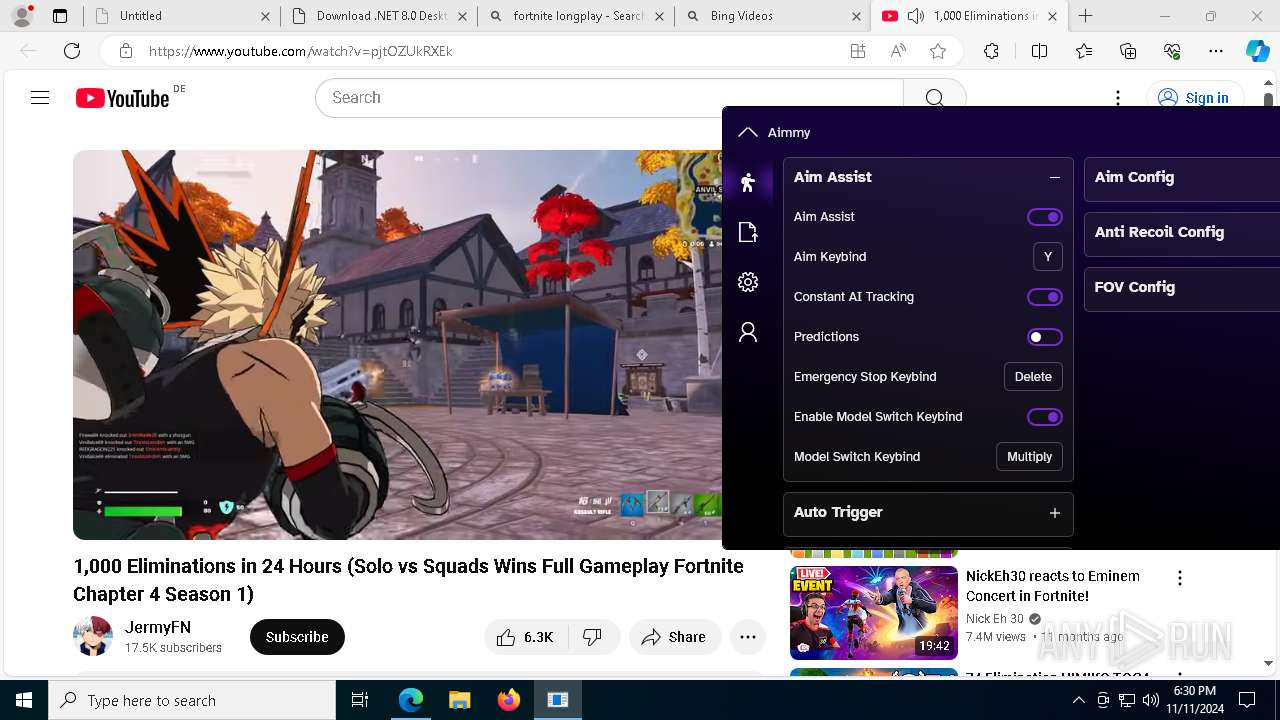Subscribe to JermyFN channel
The image size is (1280, 720).
297,637
